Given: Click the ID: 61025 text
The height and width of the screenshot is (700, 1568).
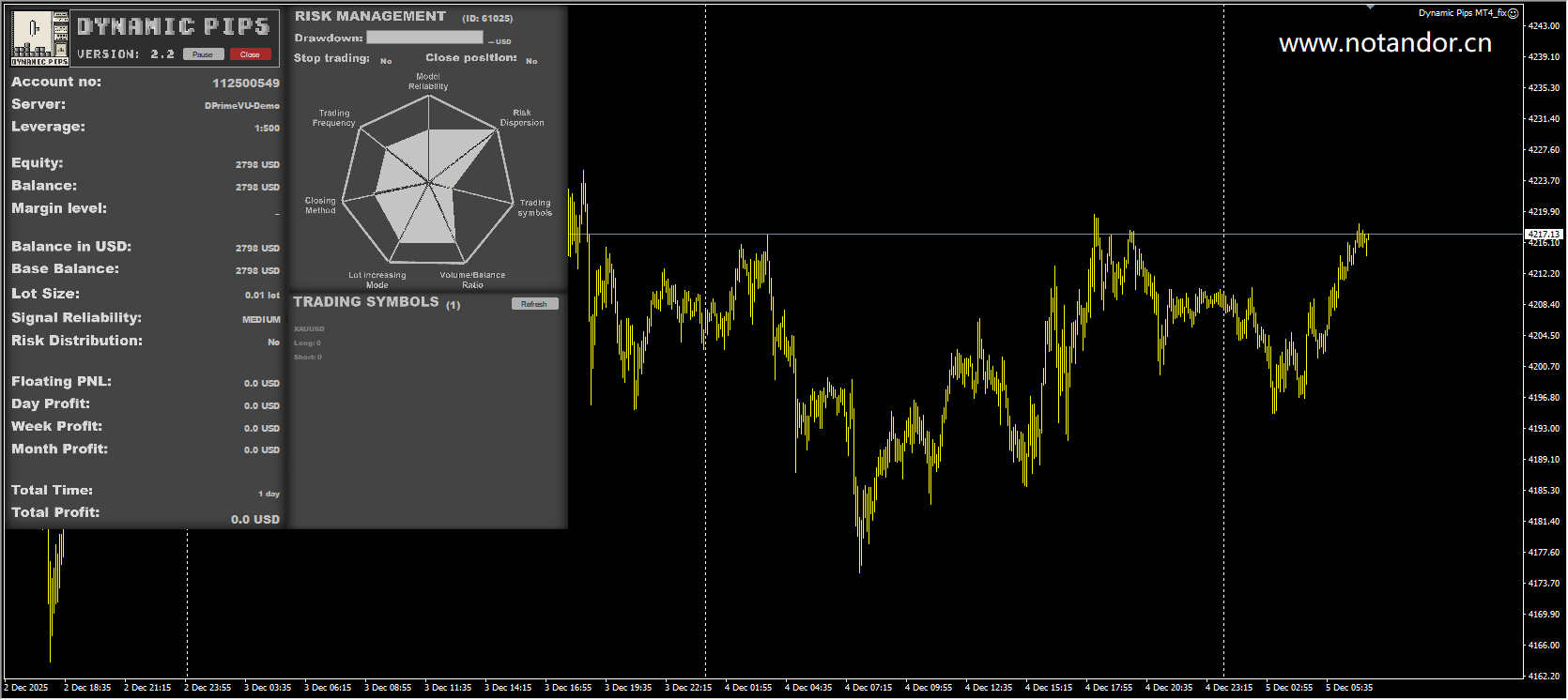Looking at the screenshot, I should [487, 18].
